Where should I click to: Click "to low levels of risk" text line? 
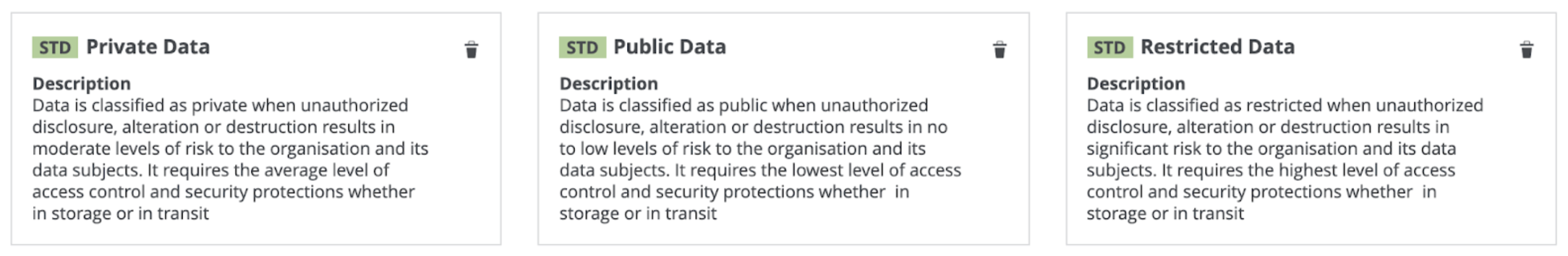coord(742,149)
